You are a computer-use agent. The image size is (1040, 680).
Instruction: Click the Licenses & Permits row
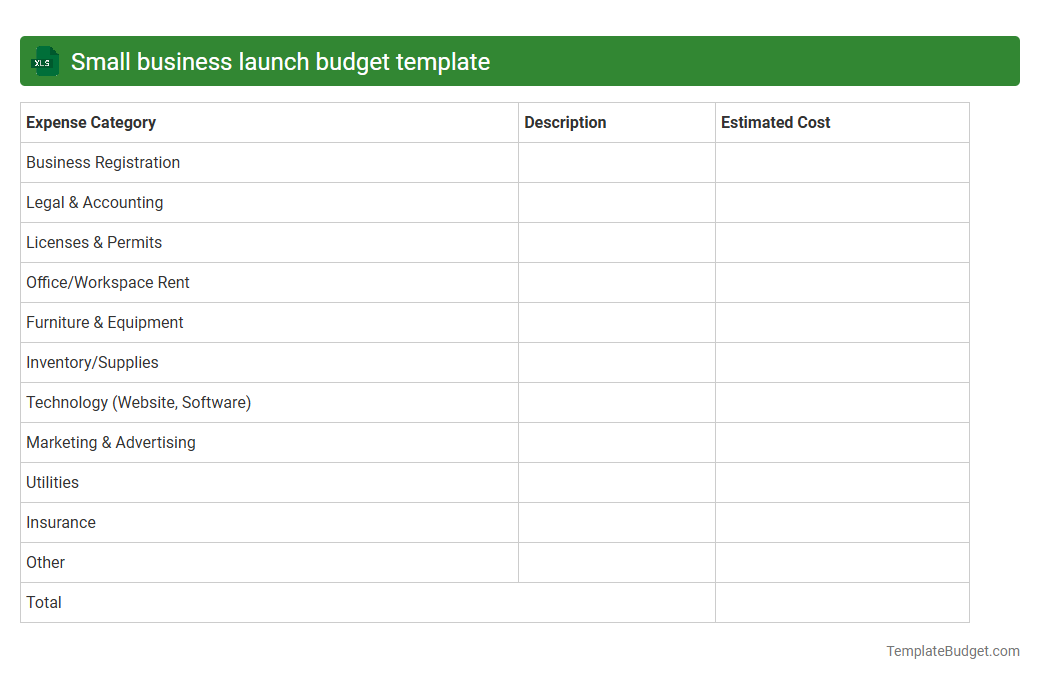coord(93,242)
